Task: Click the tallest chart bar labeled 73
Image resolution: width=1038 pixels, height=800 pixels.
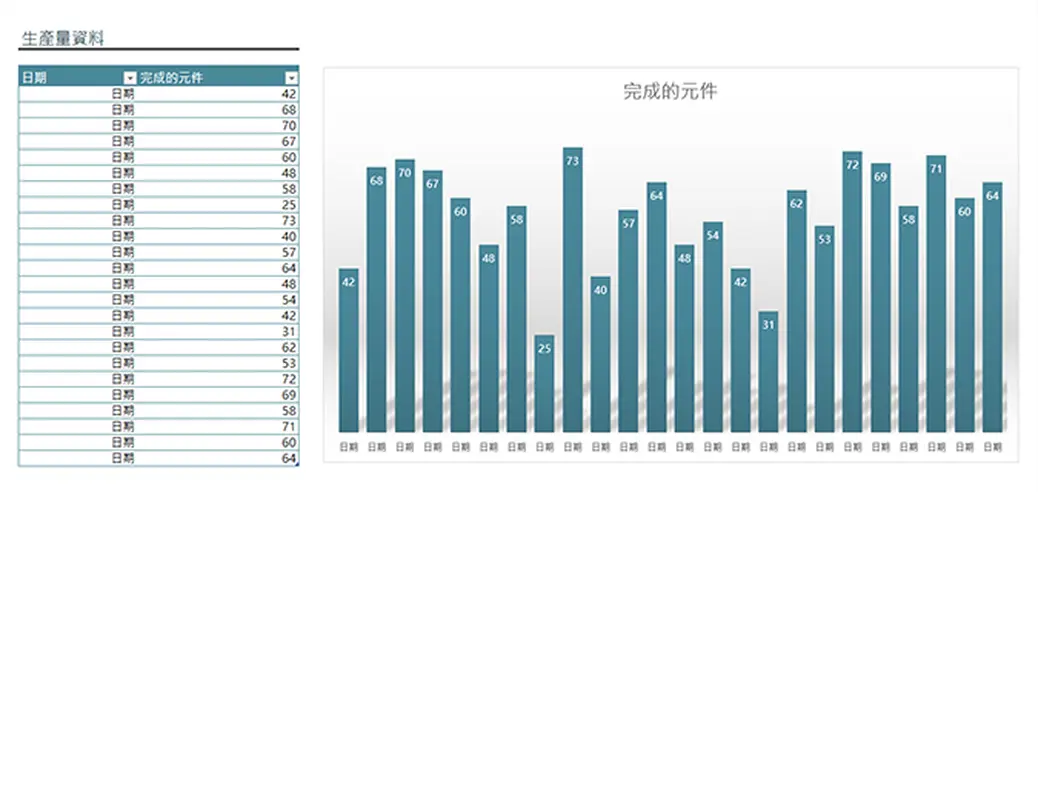Action: point(572,290)
